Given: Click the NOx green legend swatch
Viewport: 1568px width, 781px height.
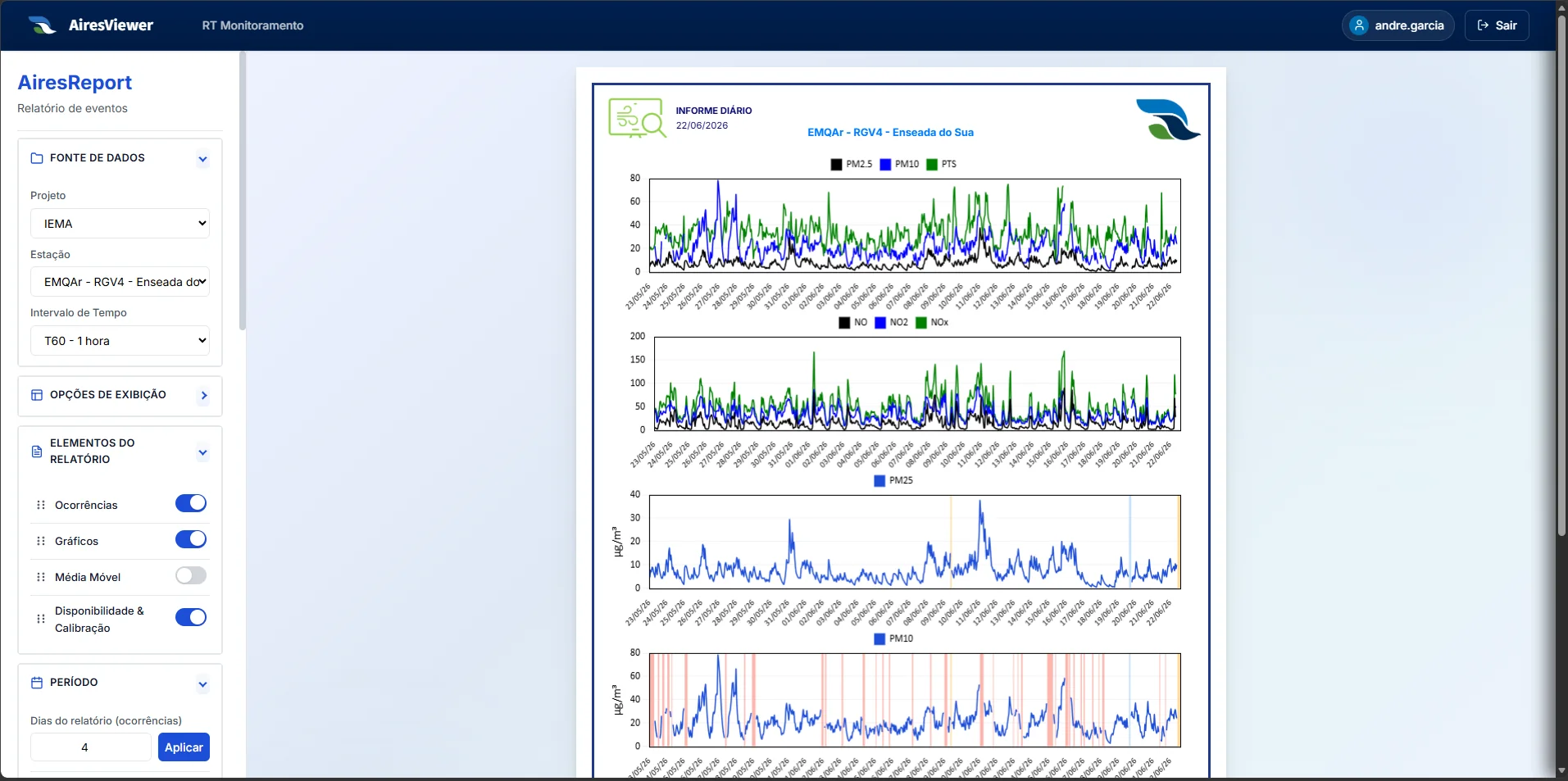Looking at the screenshot, I should [921, 323].
